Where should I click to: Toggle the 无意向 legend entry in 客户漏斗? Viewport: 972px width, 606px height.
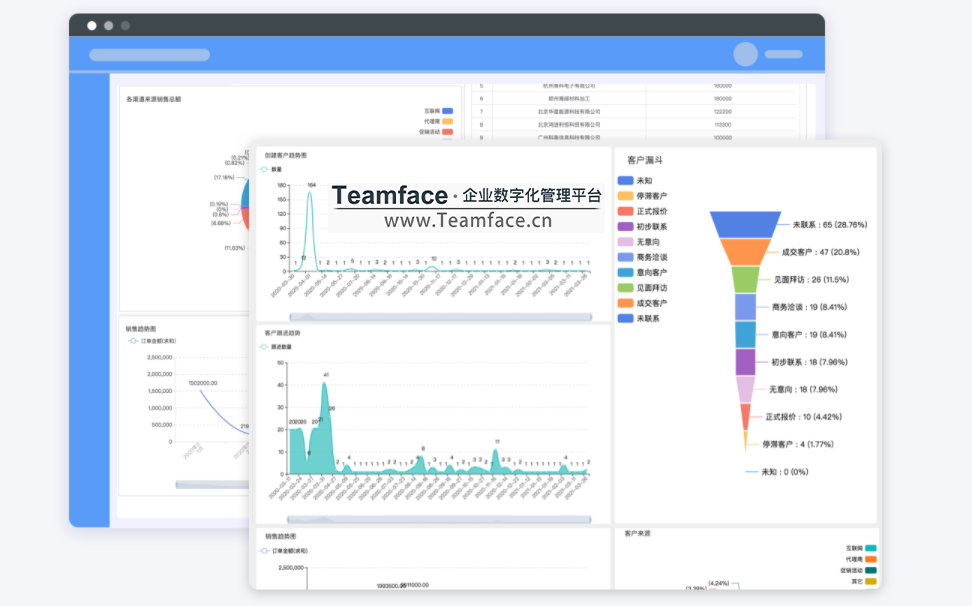click(638, 242)
